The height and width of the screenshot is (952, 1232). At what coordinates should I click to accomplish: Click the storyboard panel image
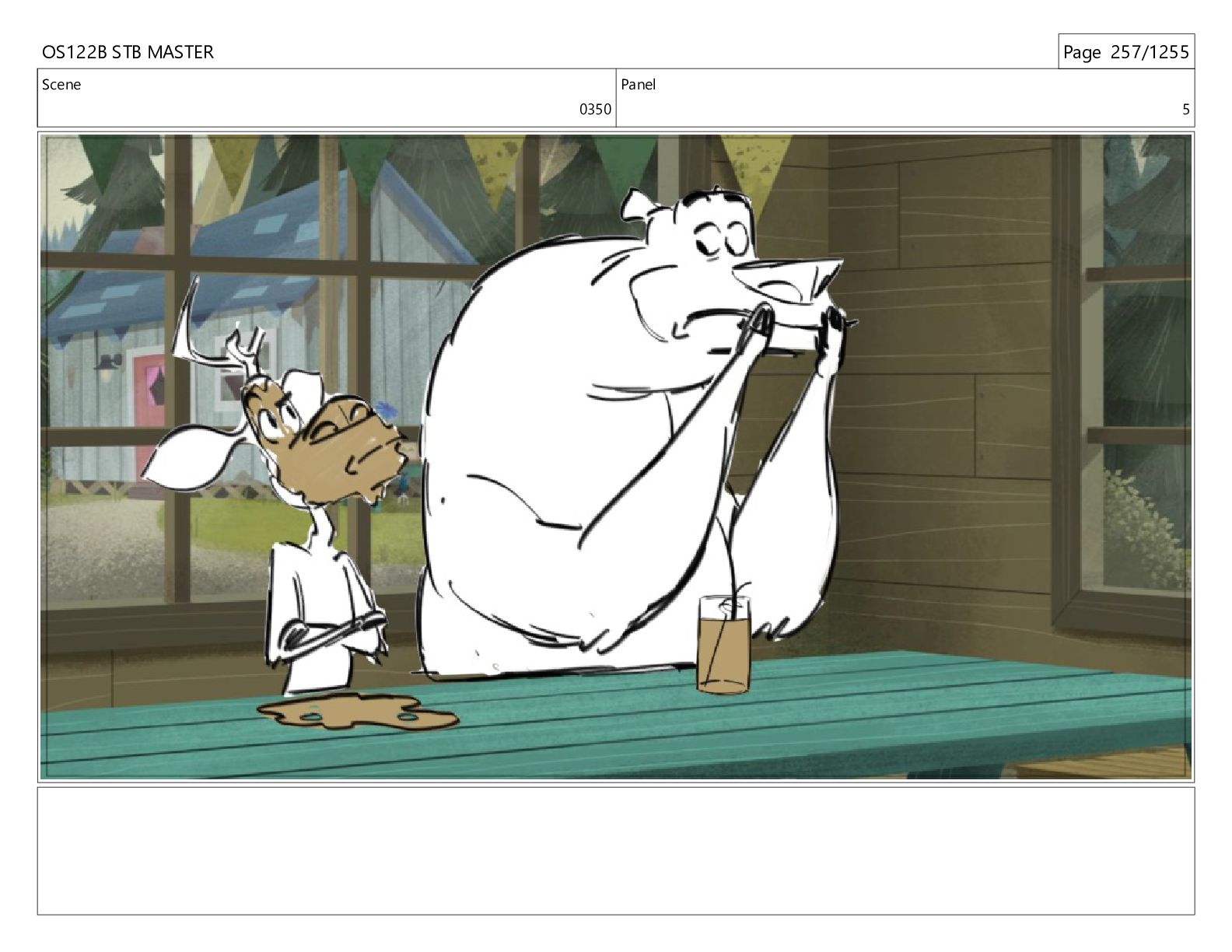[616, 457]
